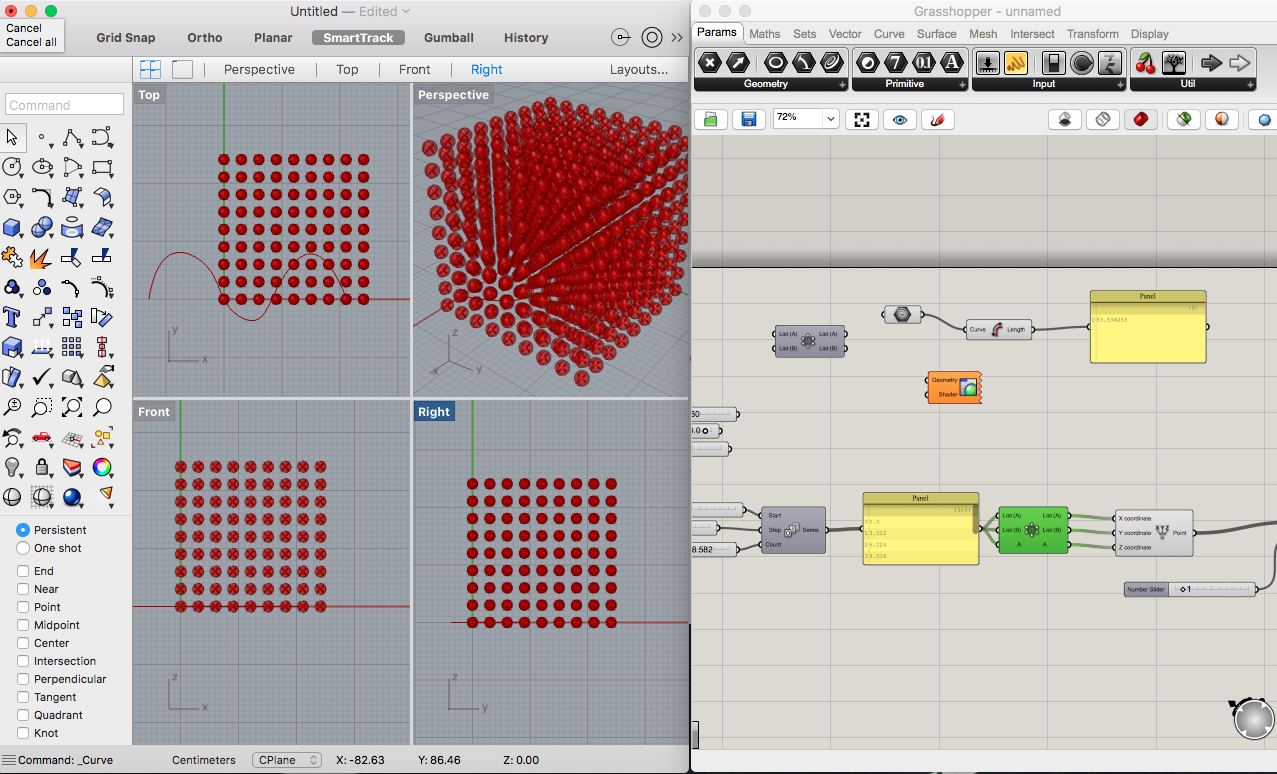Click the Text 'A' primitive icon
This screenshot has height=774, width=1277.
pyautogui.click(x=952, y=63)
